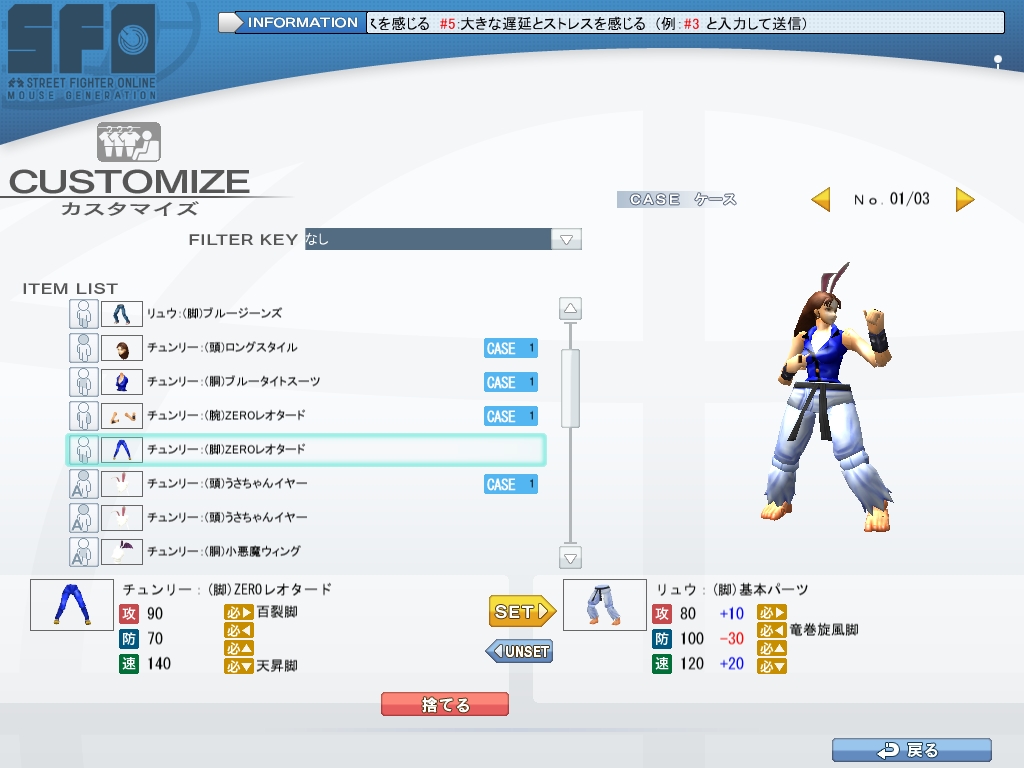Viewport: 1024px width, 768px height.
Task: Click body-type icon beside ブルータイトスーツ
Action: (84, 382)
